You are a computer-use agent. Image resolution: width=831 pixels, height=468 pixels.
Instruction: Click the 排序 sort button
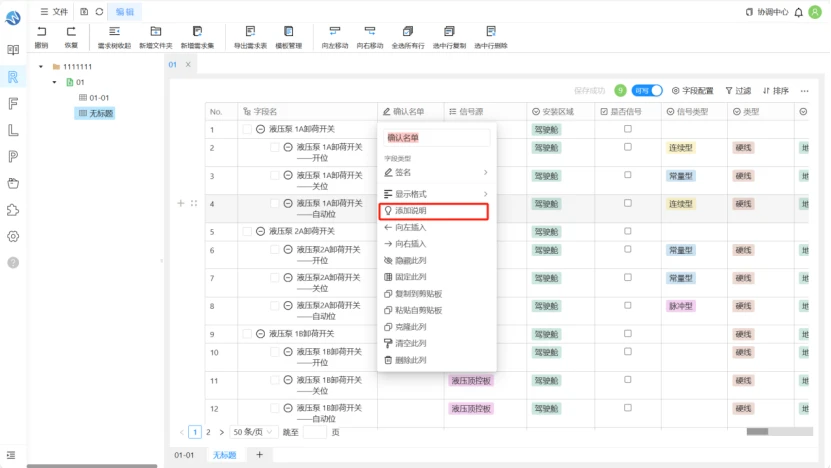775,91
